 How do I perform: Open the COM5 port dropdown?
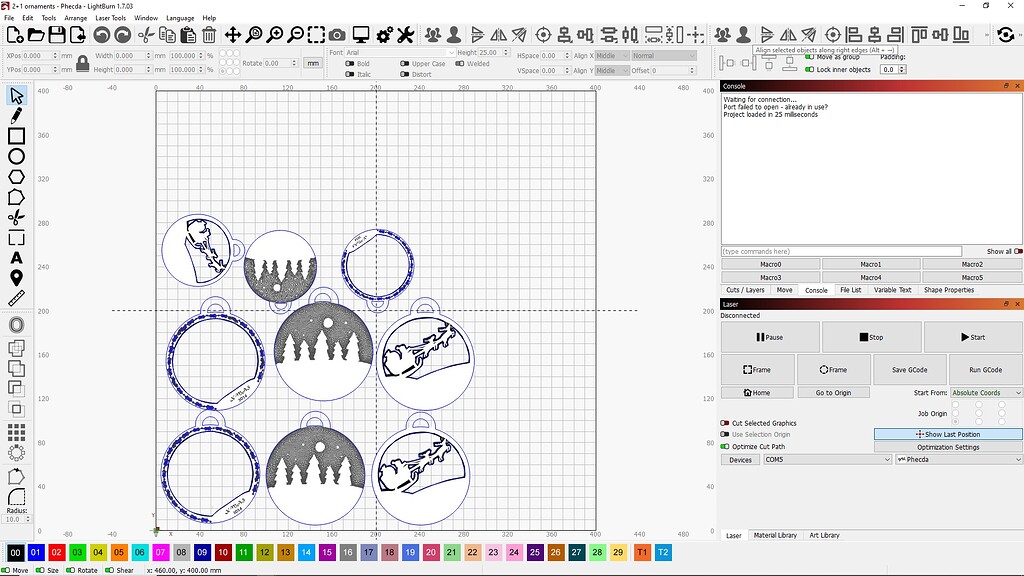click(x=827, y=460)
